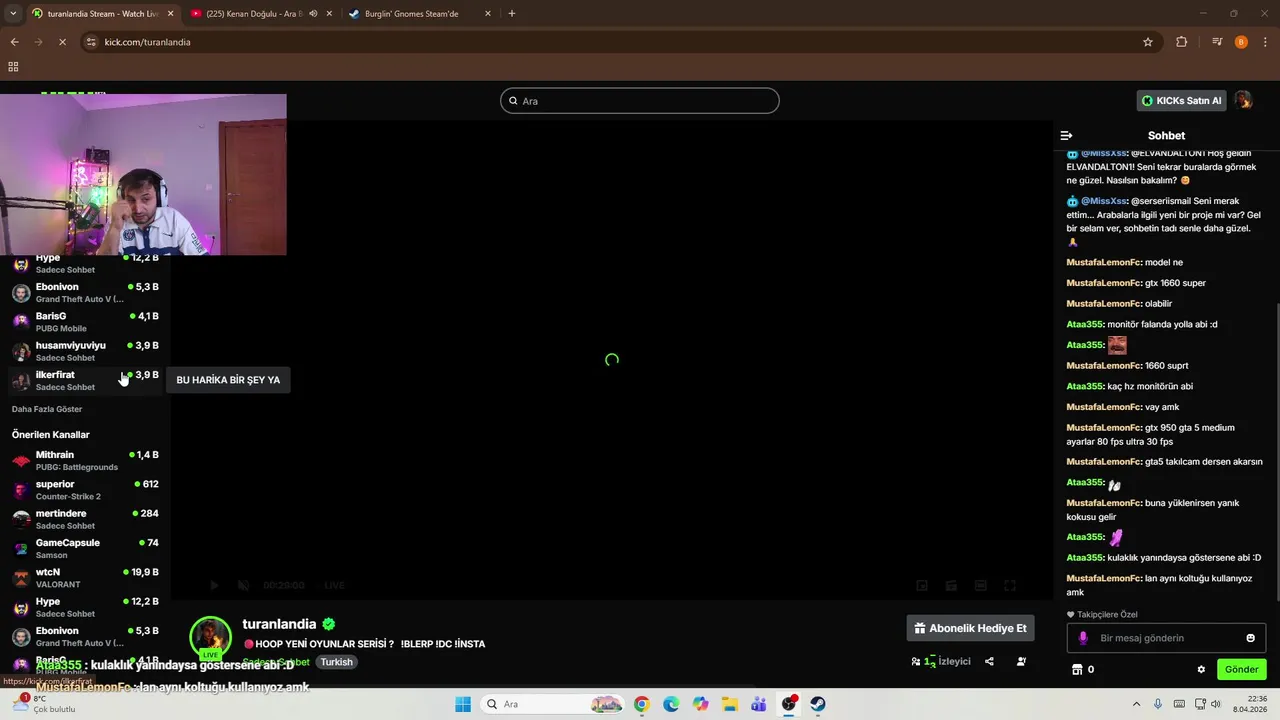Click the browser address bar
The width and height of the screenshot is (1280, 720).
tap(620, 42)
